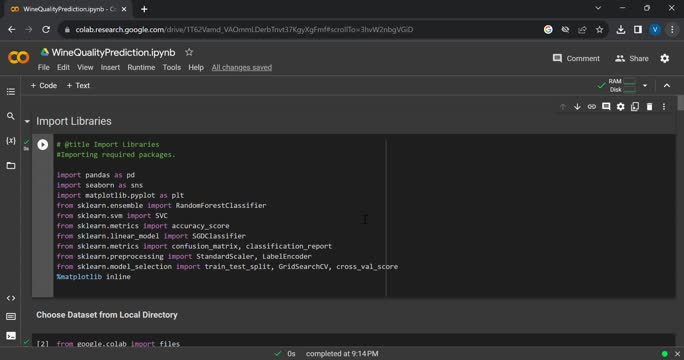Image resolution: width=684 pixels, height=360 pixels.
Task: Add a comment to the cell
Action: coord(606,106)
